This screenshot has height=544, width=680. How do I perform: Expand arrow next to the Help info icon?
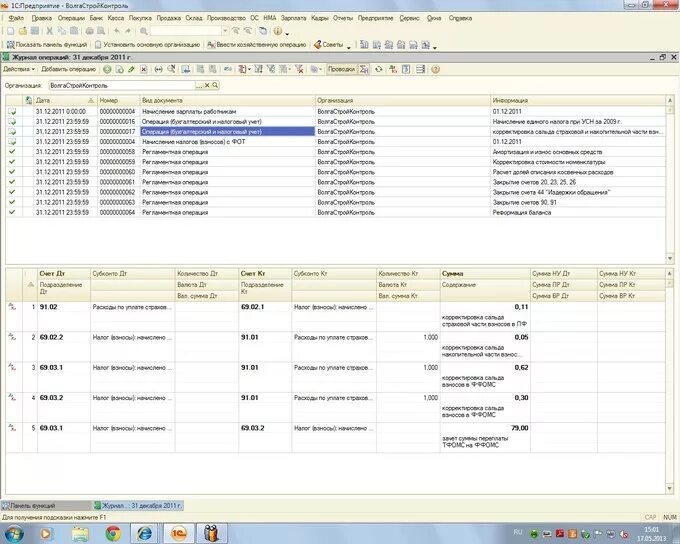(287, 33)
